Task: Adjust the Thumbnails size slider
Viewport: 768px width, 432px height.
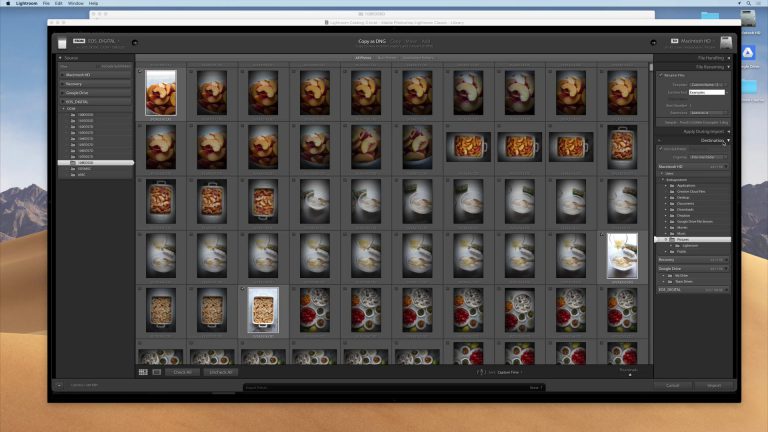Action: pos(630,375)
